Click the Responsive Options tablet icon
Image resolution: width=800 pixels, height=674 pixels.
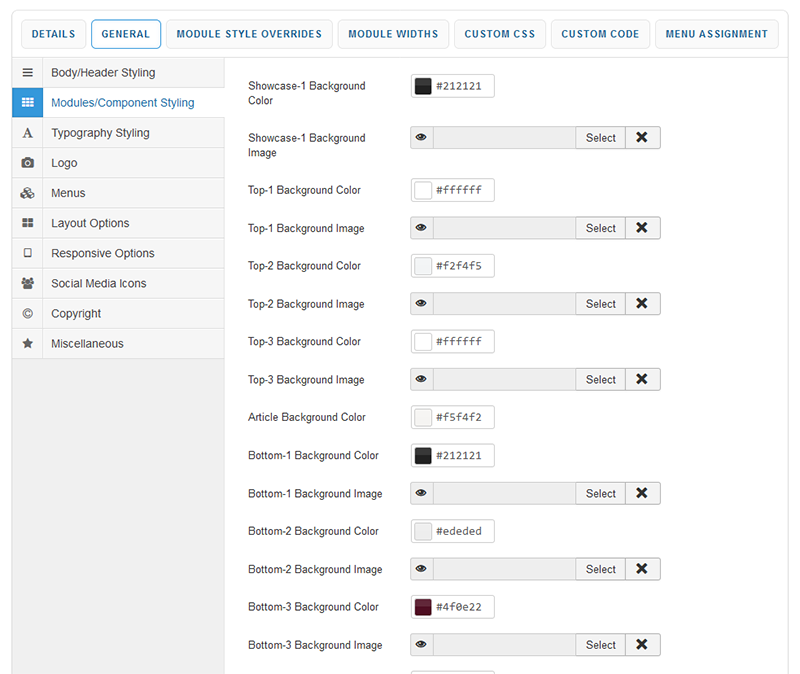27,253
